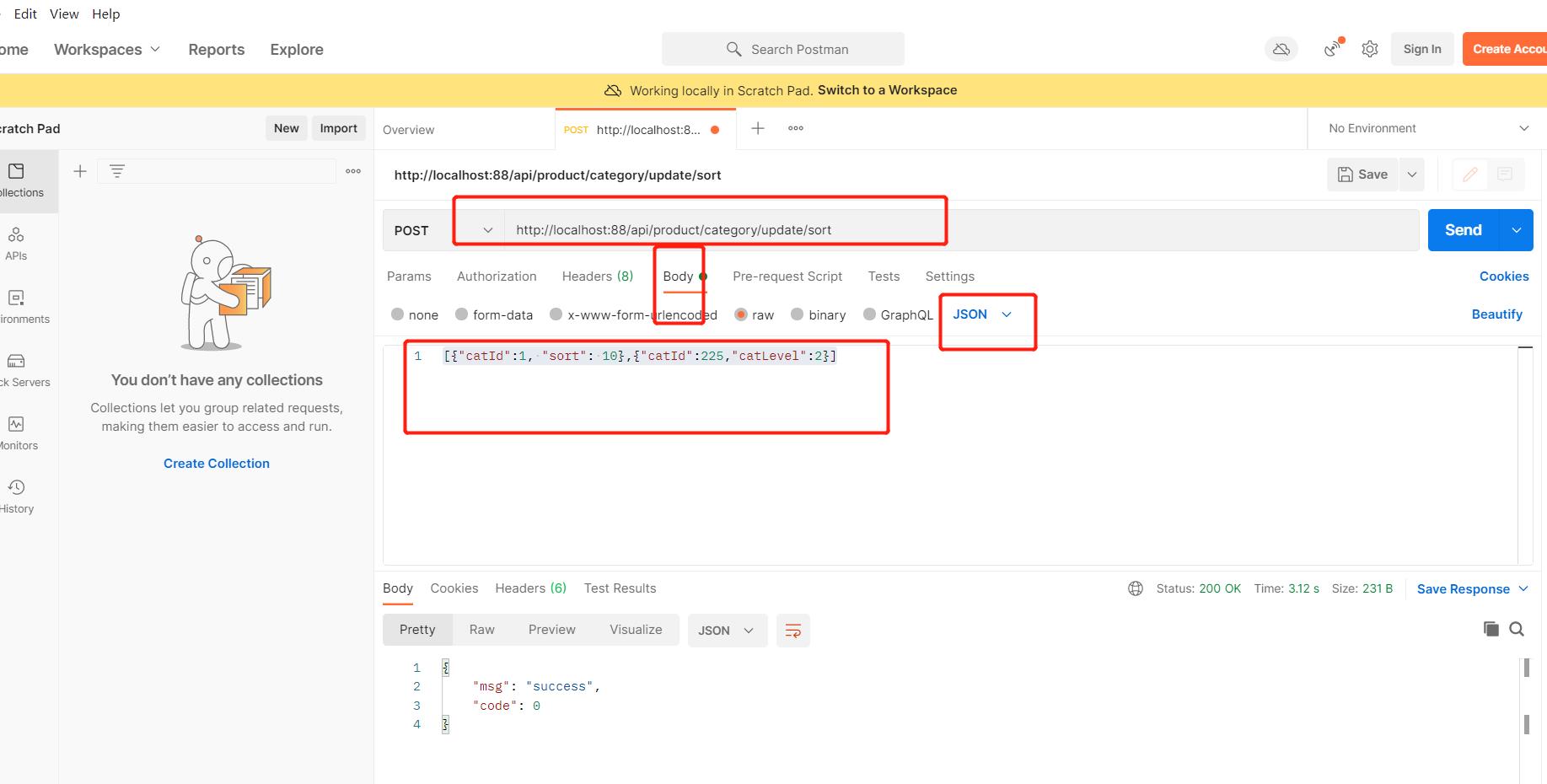The width and height of the screenshot is (1547, 784).
Task: Click the magnifier in Search Postman
Action: 734,49
